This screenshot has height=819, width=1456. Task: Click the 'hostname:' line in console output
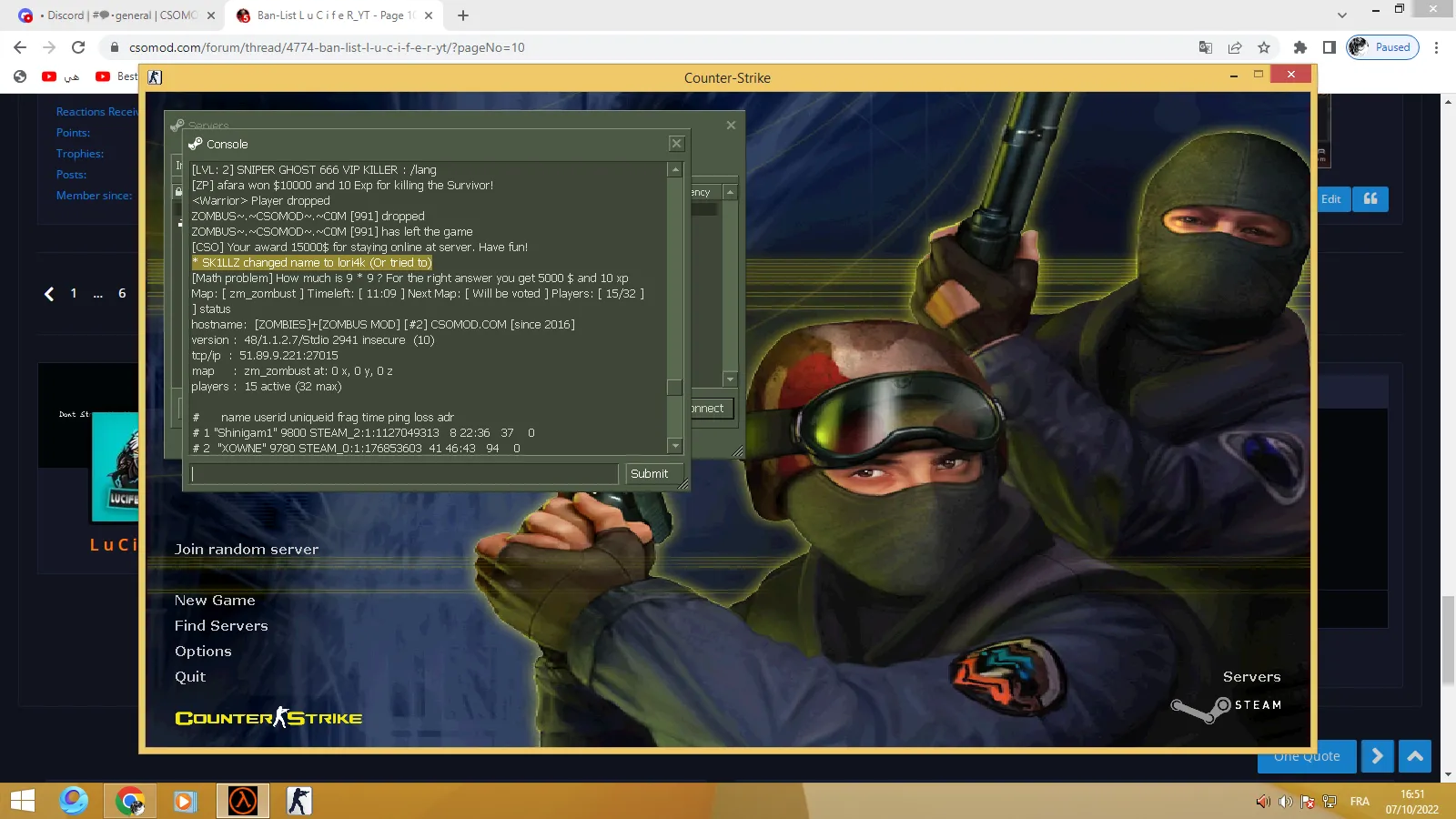(383, 325)
